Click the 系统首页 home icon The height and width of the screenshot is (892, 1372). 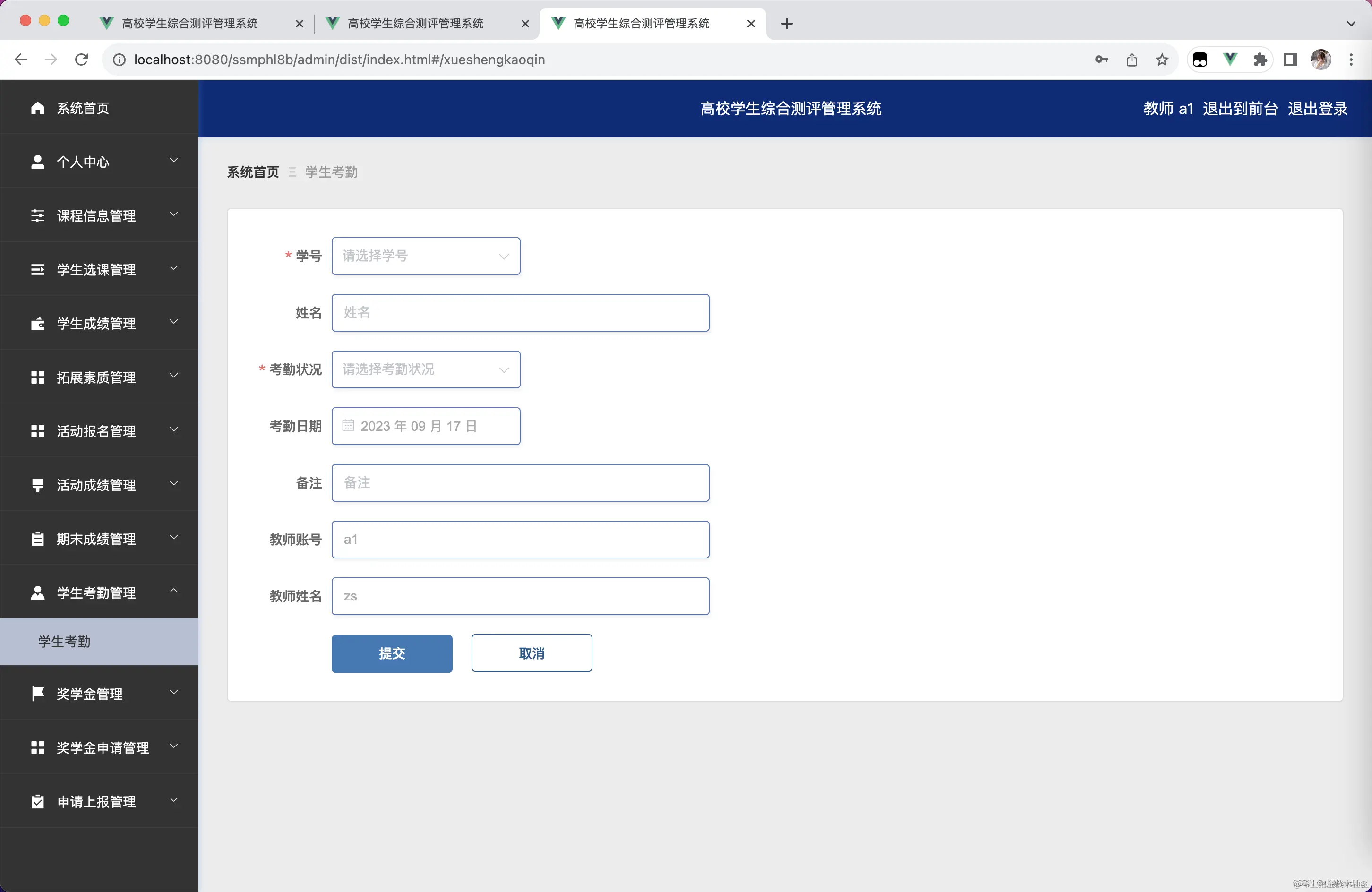click(x=37, y=108)
